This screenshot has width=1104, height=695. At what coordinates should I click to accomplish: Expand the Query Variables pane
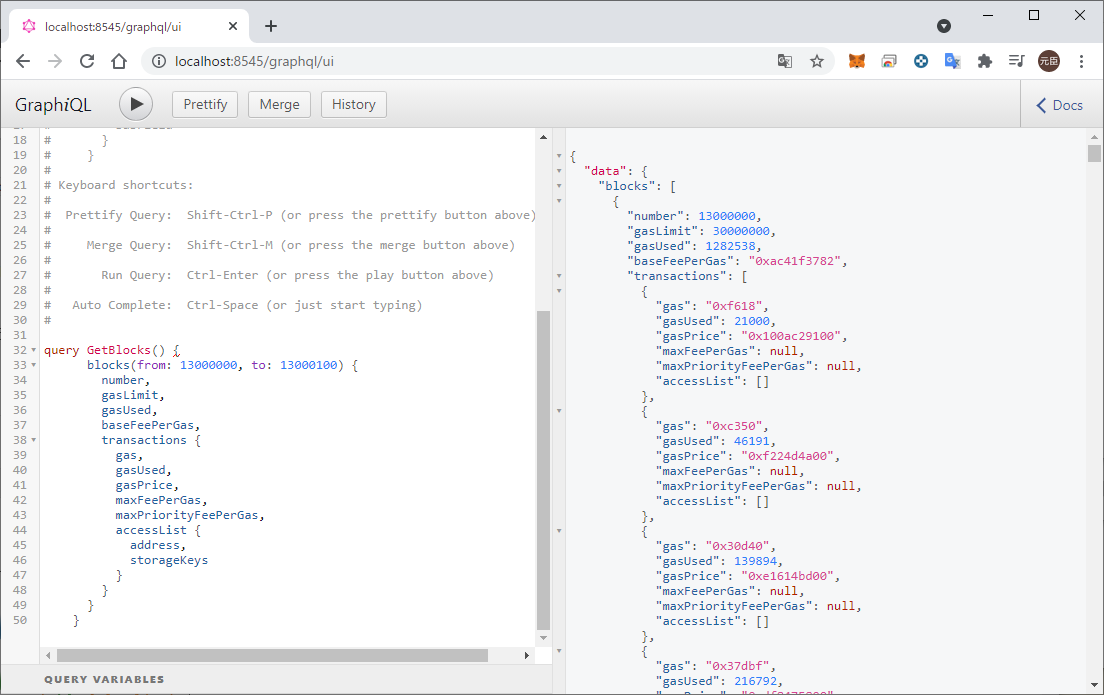[x=104, y=680]
